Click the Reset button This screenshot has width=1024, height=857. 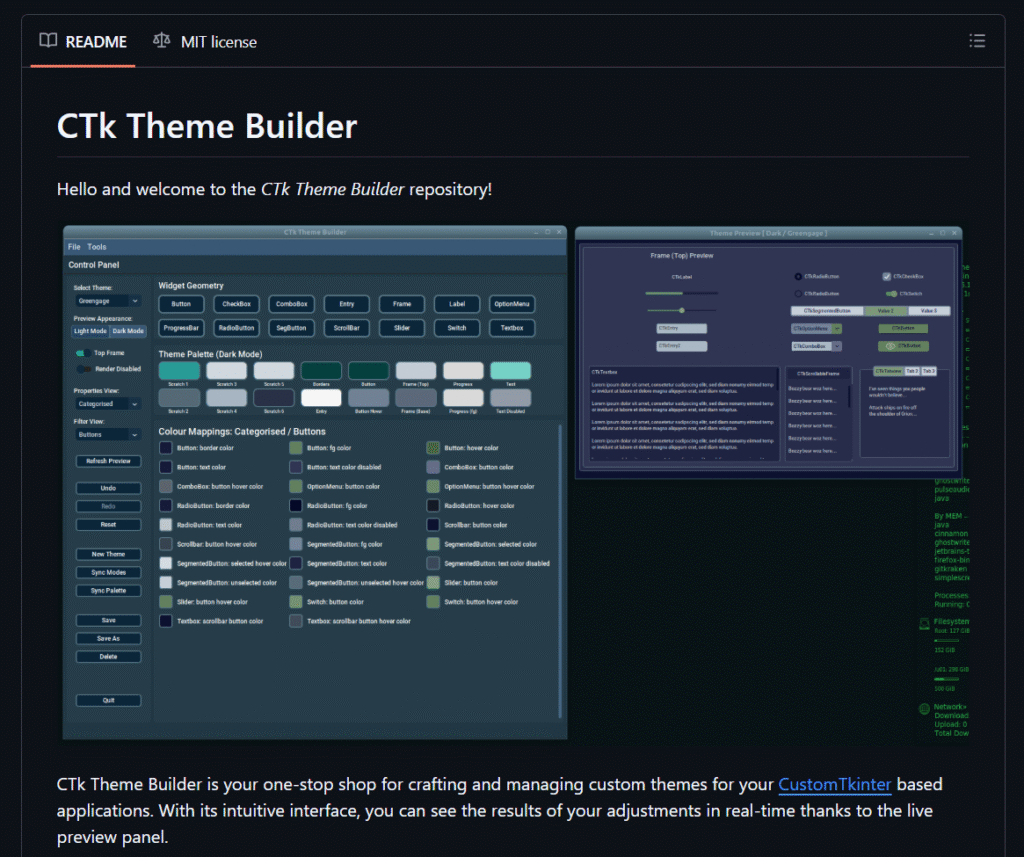tap(108, 525)
